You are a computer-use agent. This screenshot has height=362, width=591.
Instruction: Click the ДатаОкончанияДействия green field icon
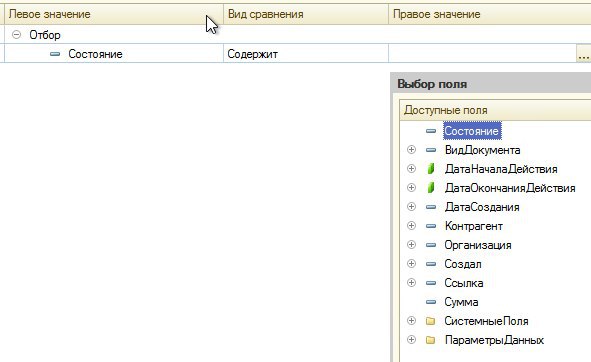coord(431,187)
